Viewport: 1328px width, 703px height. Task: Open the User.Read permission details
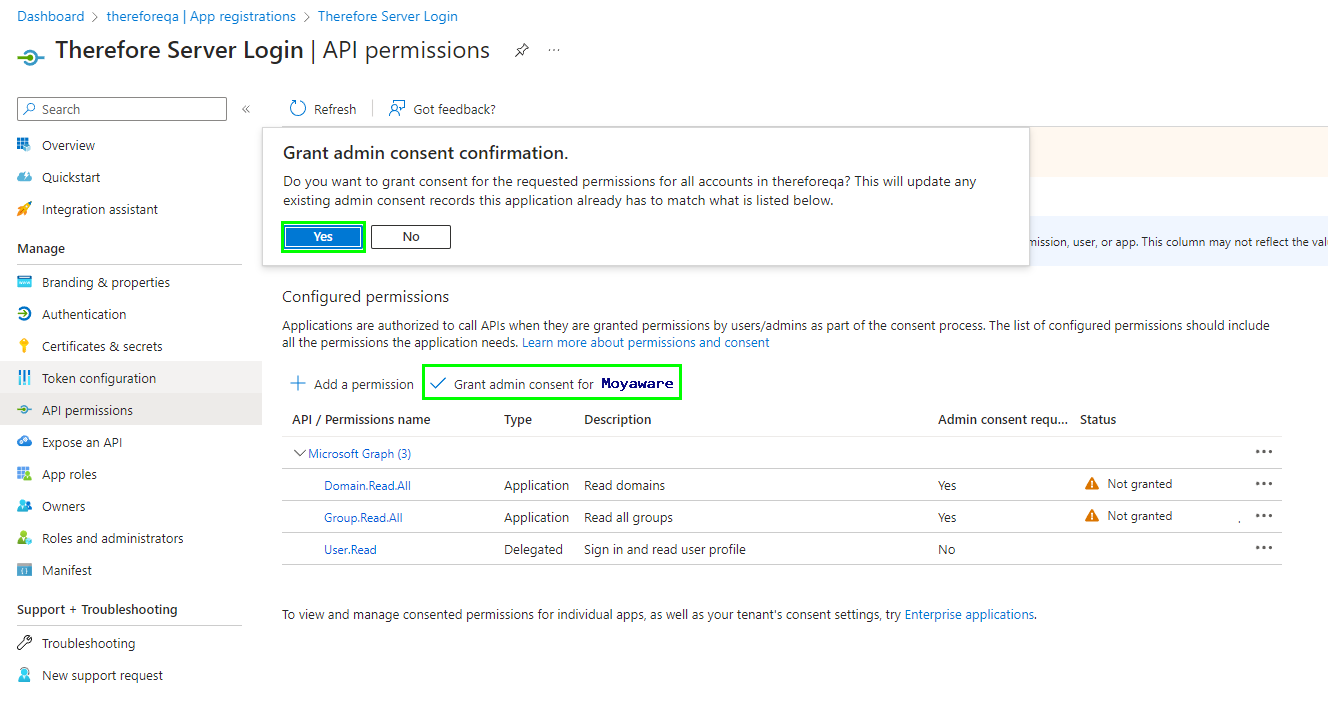pyautogui.click(x=349, y=549)
